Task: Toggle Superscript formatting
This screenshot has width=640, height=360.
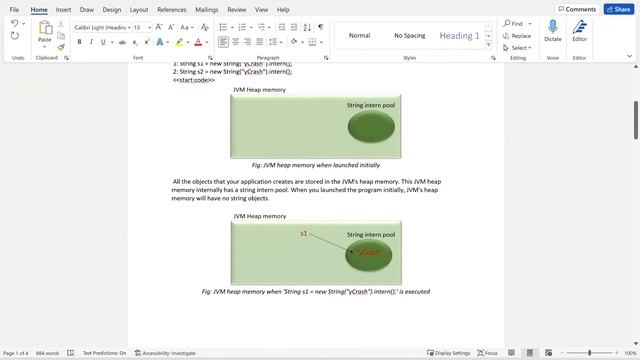Action: (147, 42)
